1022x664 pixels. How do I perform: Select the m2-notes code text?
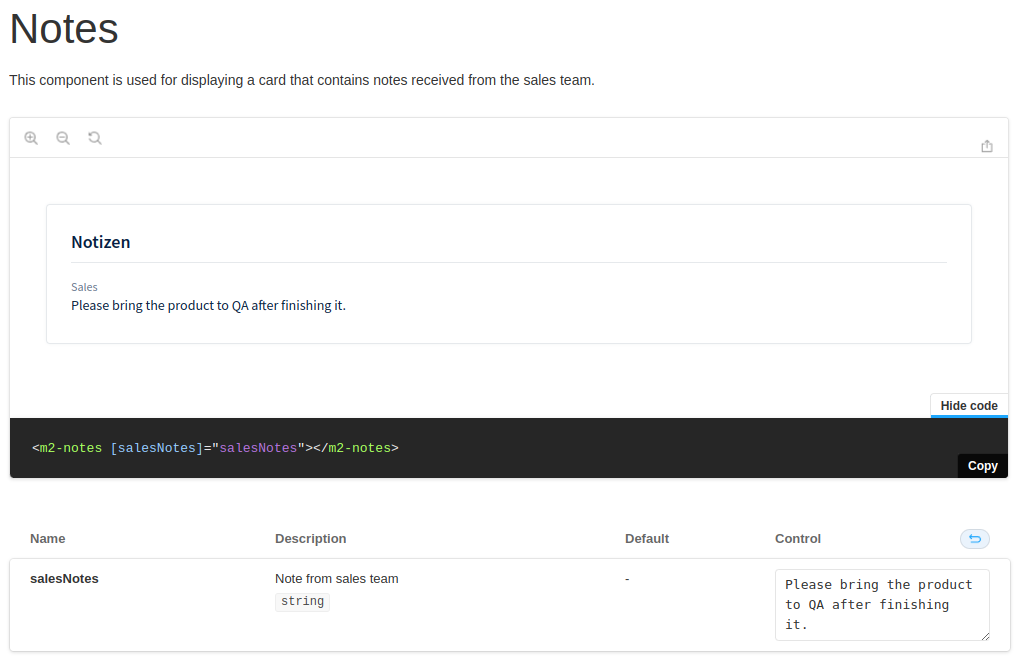(215, 447)
